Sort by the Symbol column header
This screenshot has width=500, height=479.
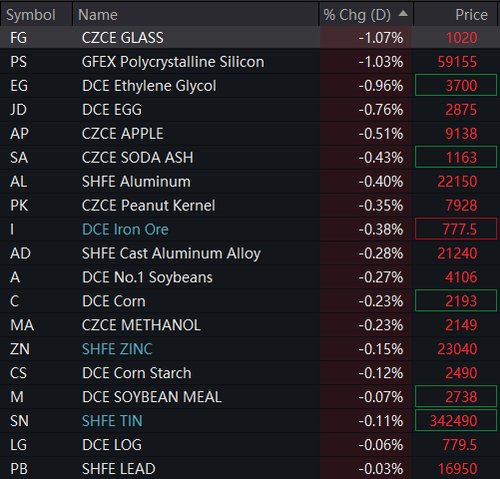31,15
